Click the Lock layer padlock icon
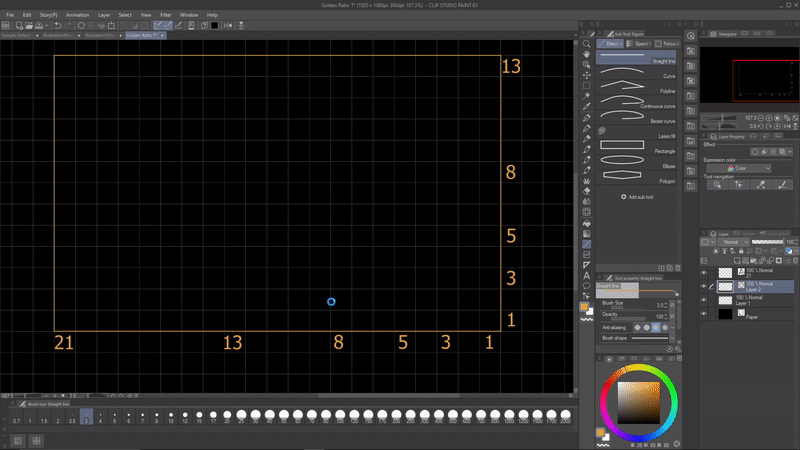Image resolution: width=800 pixels, height=450 pixels. [x=741, y=251]
